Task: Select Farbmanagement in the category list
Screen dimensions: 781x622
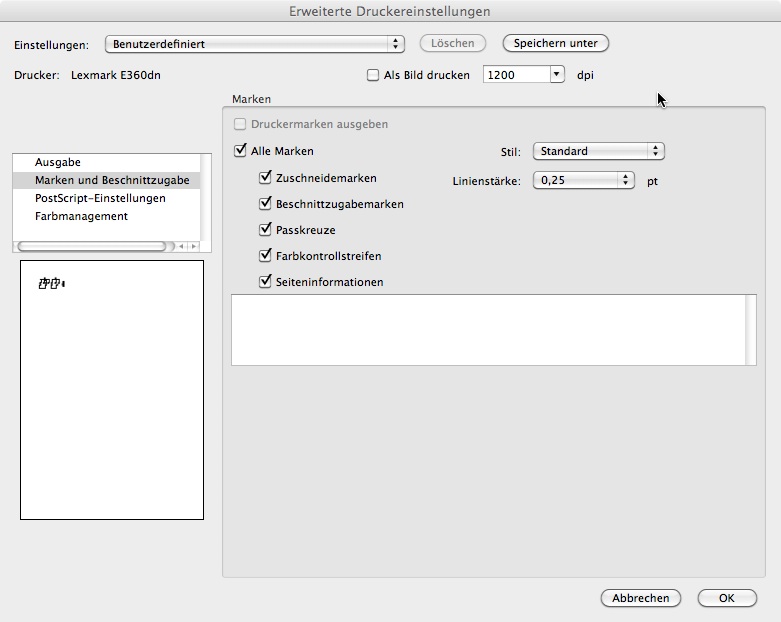Action: coord(81,216)
